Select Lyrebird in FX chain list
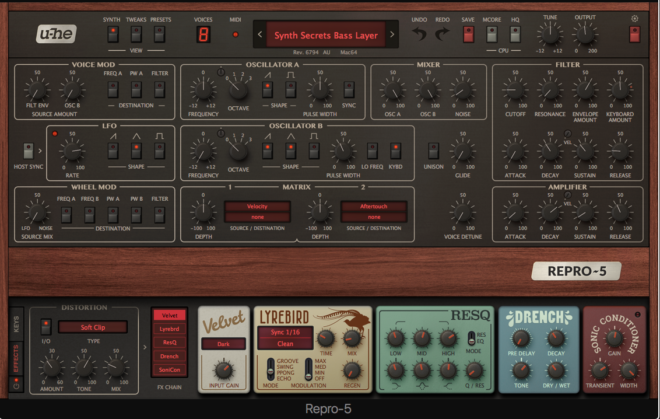Image resolution: width=660 pixels, height=419 pixels. click(170, 329)
